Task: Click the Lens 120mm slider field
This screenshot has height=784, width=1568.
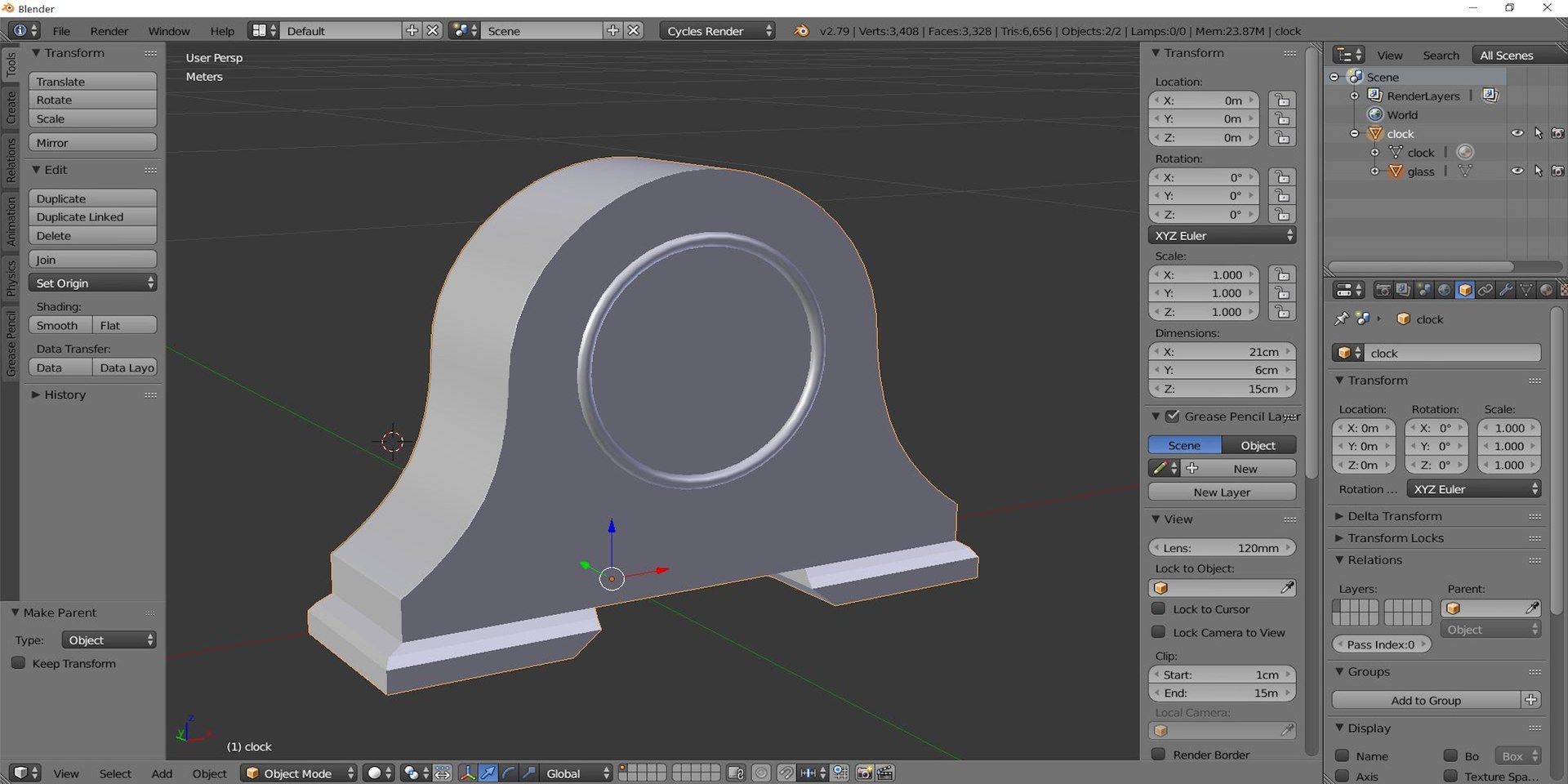Action: pyautogui.click(x=1222, y=547)
